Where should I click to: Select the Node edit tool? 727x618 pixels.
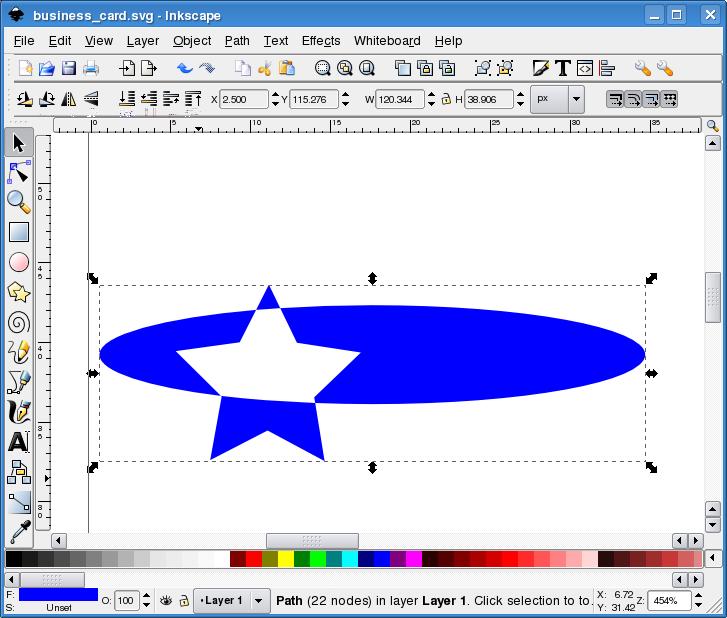19,171
